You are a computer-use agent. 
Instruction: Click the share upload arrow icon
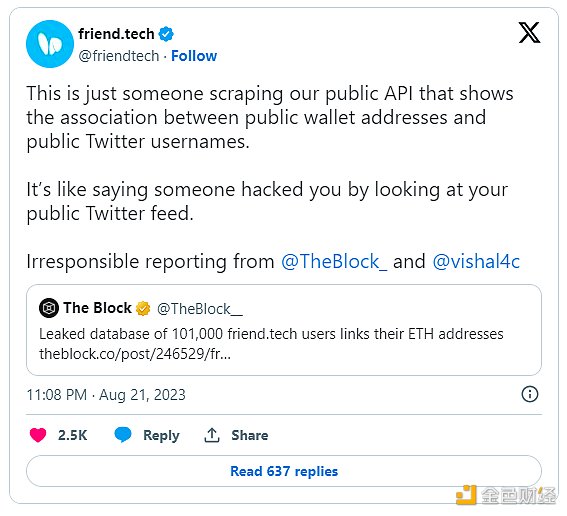[x=212, y=435]
